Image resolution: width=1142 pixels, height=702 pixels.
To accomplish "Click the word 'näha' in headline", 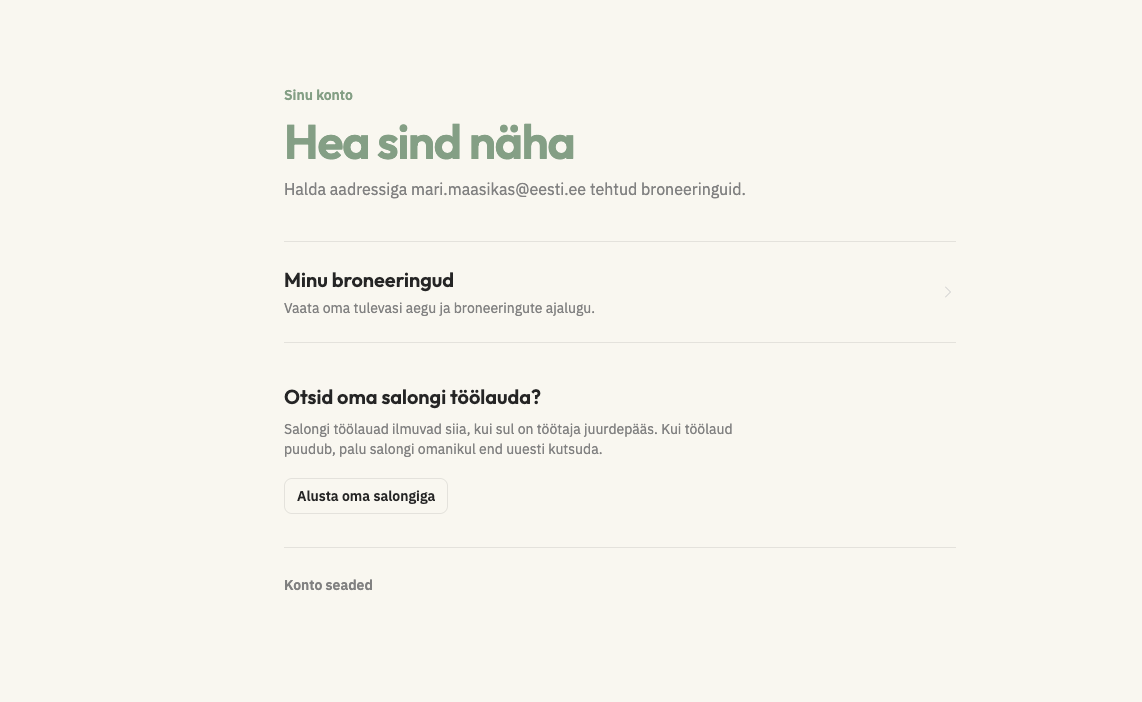I will pos(521,142).
